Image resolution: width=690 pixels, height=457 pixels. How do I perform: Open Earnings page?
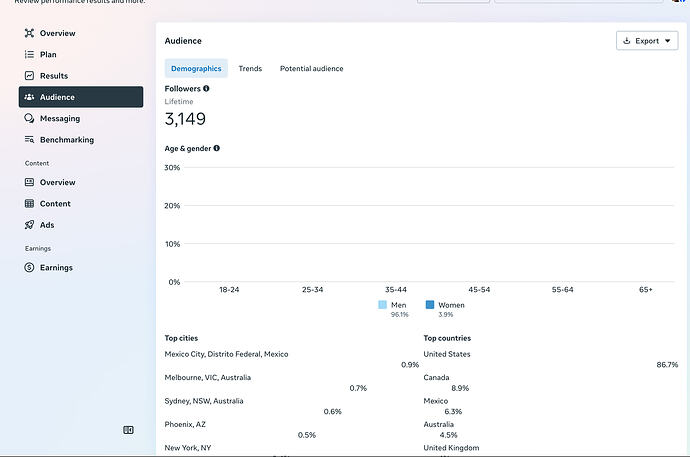point(81,267)
